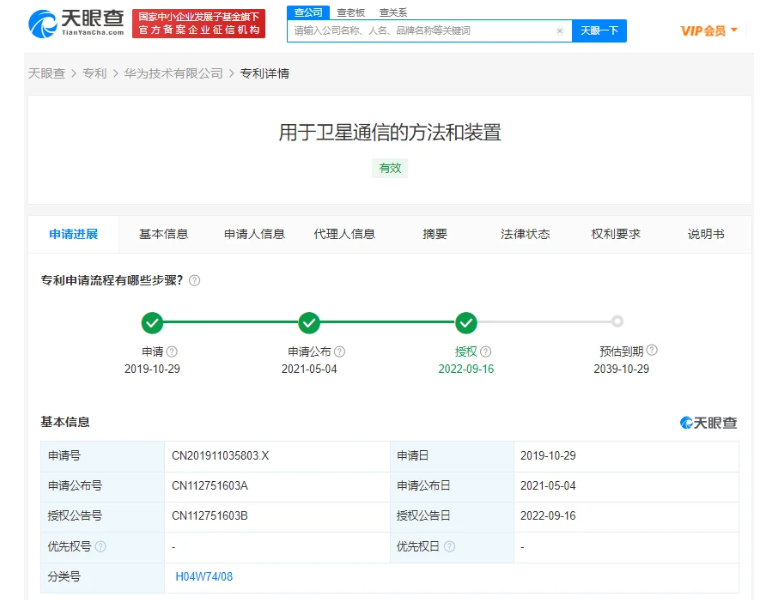Click the 申请 step green checkmark
Screen dimensions: 772x600
click(152, 323)
